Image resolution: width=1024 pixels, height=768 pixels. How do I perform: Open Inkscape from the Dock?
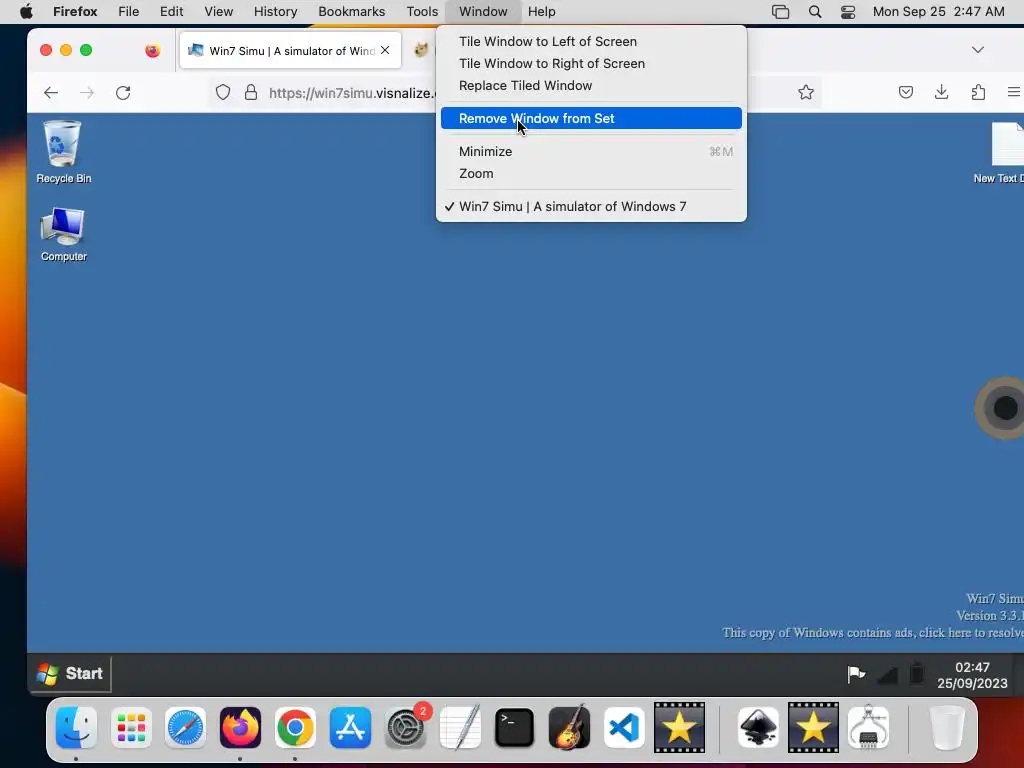(758, 727)
